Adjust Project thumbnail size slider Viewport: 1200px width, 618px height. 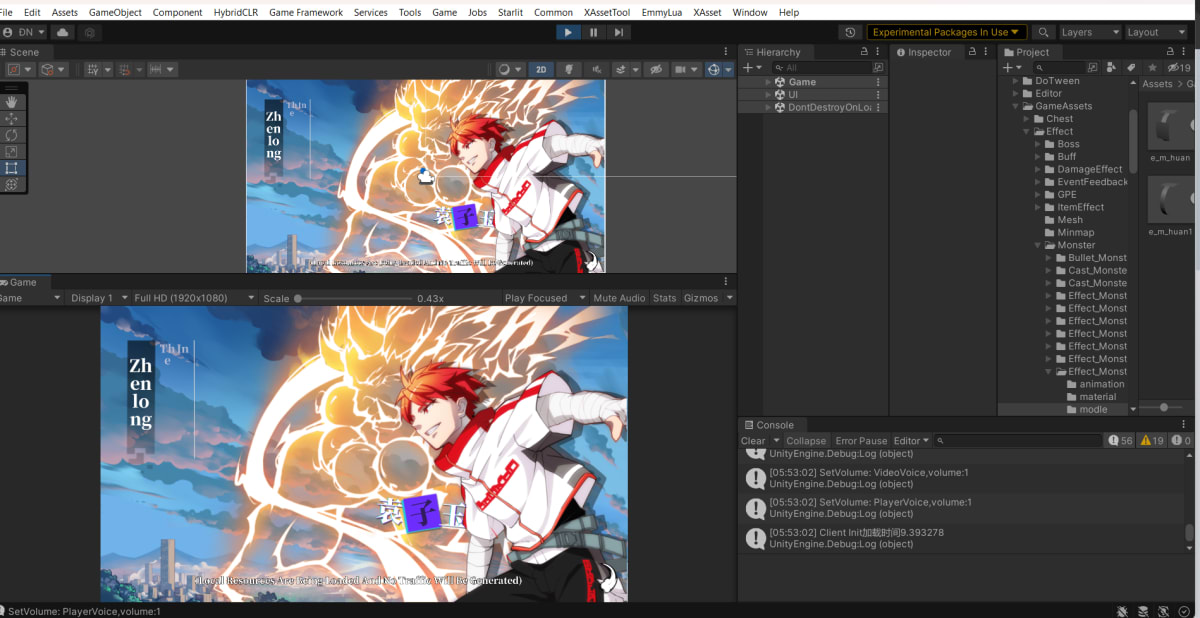[1164, 408]
